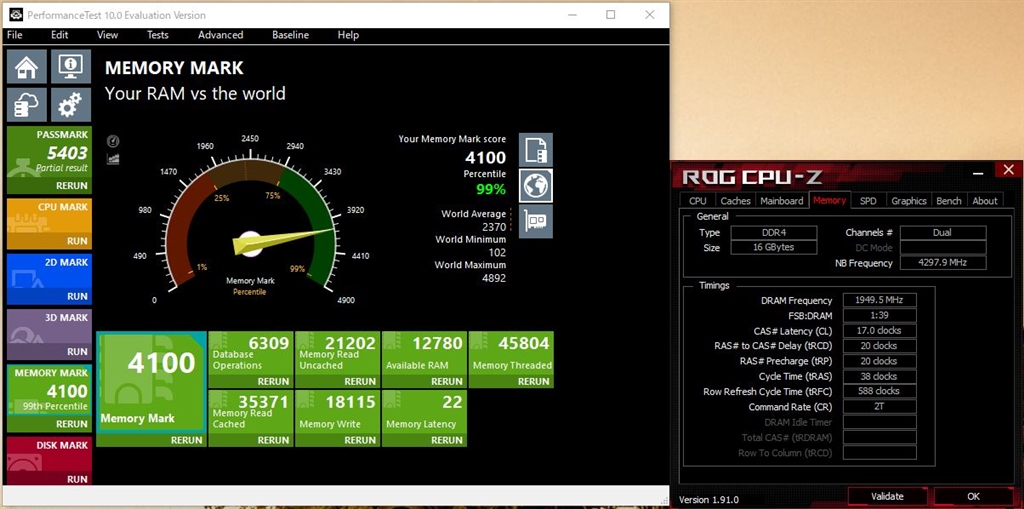Image resolution: width=1024 pixels, height=509 pixels.
Task: Toggle the small speedometer gauge view icon
Action: pos(113,141)
